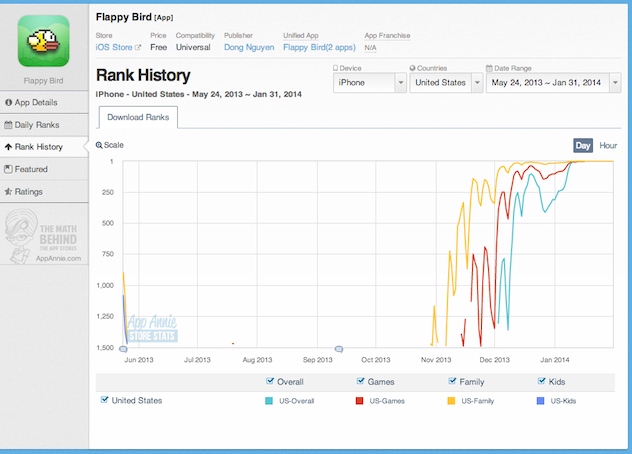632x454 pixels.
Task: Open App Details in sidebar
Action: 44,102
